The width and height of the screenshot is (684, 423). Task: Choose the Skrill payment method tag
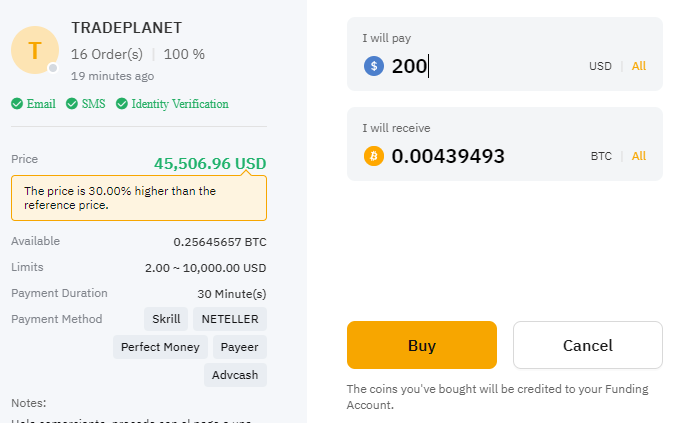(x=166, y=319)
